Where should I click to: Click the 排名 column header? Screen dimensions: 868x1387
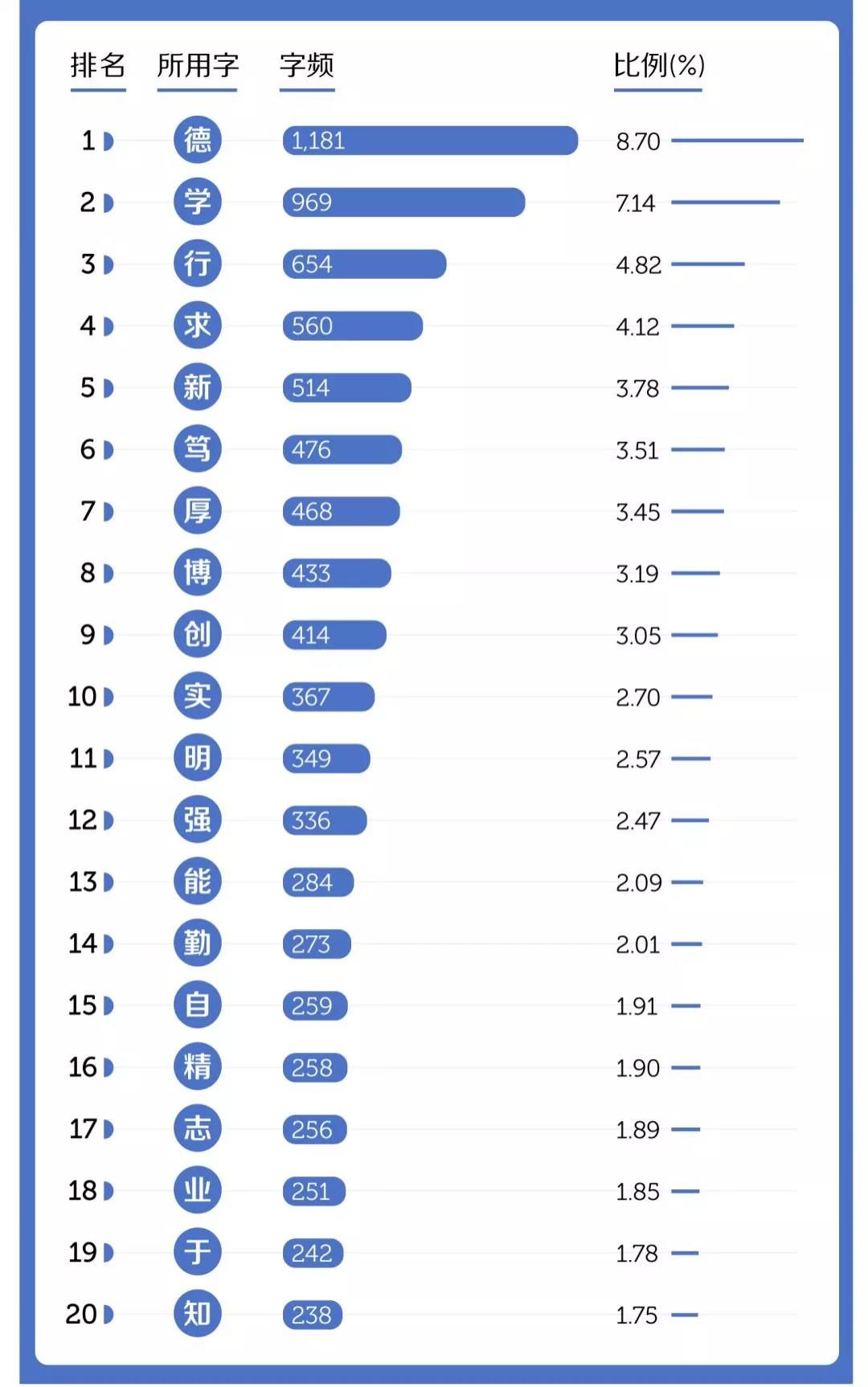tap(98, 66)
